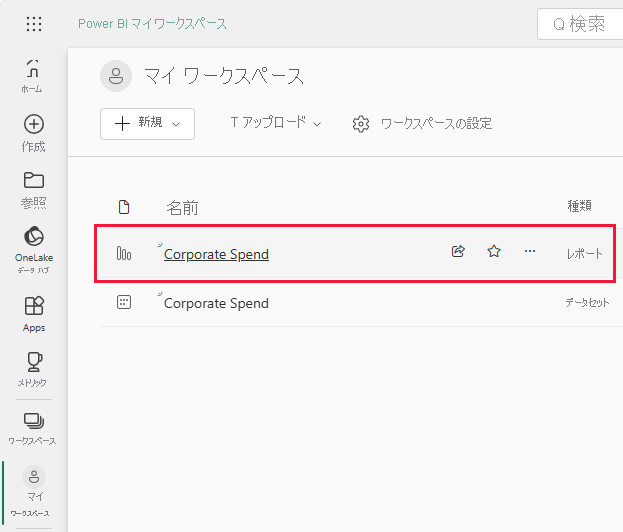Click the search (検索) box
The width and height of the screenshot is (623, 532).
pyautogui.click(x=580, y=24)
